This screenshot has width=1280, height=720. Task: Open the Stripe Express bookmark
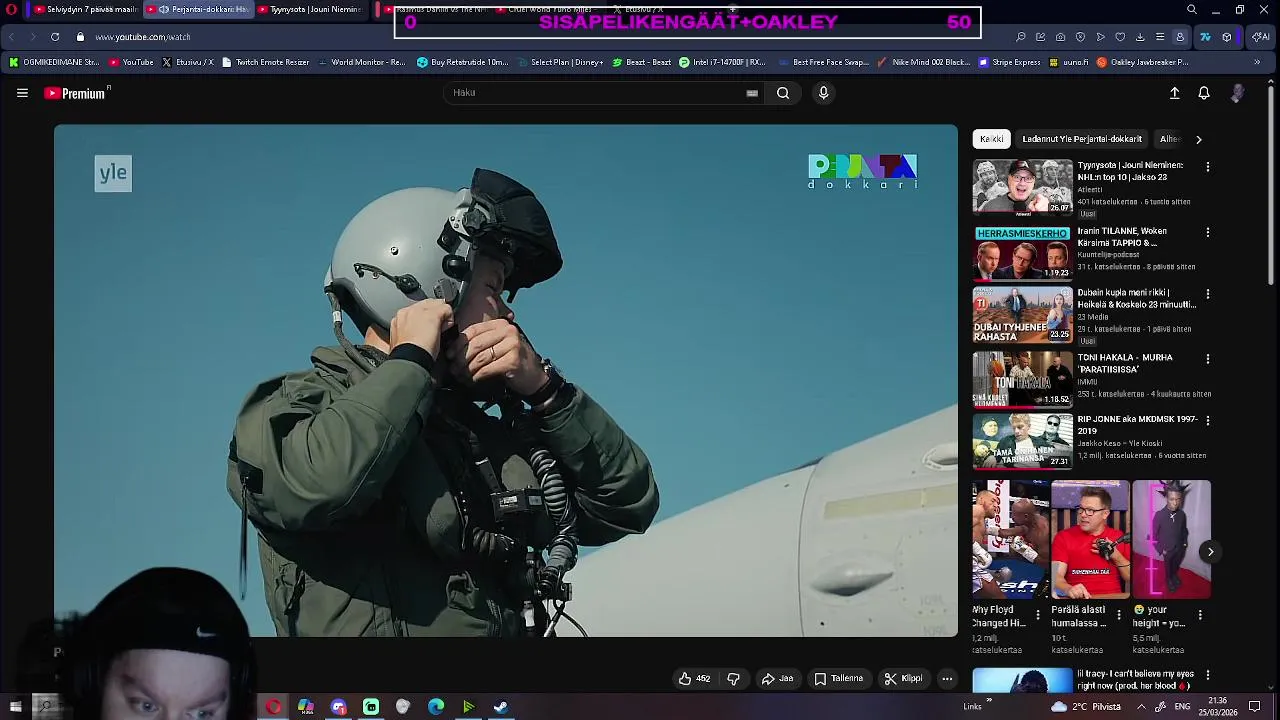pyautogui.click(x=1009, y=62)
